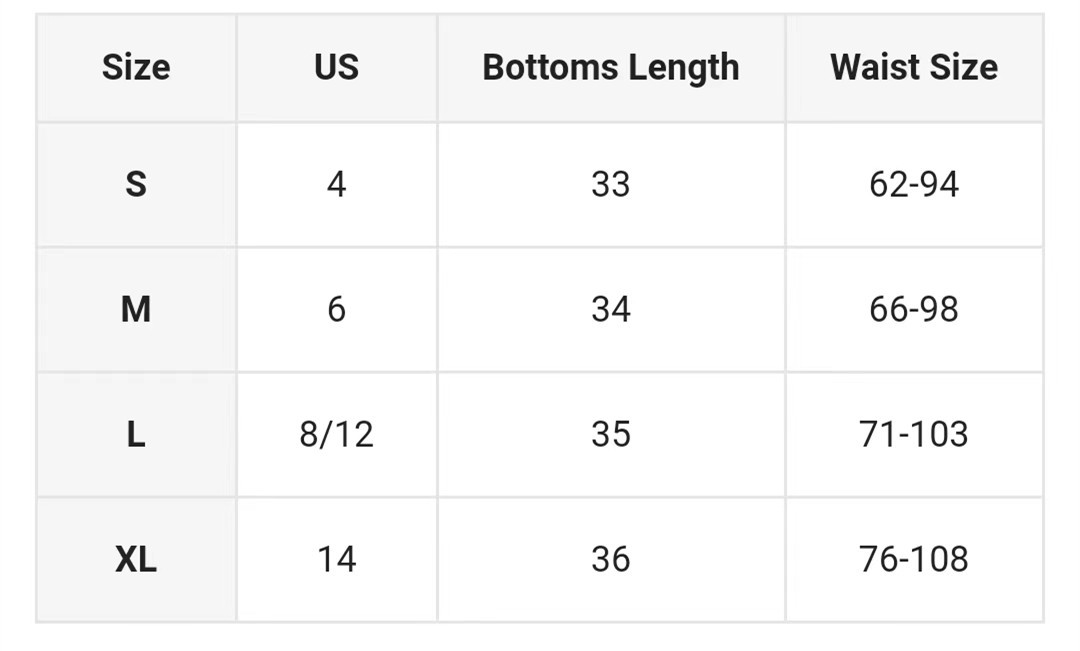Click the bottoms length 35 cell
The image size is (1080, 651).
click(x=611, y=435)
